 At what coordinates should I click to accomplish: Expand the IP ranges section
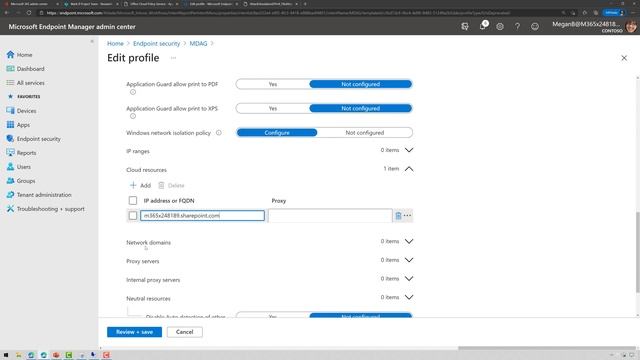pos(409,150)
